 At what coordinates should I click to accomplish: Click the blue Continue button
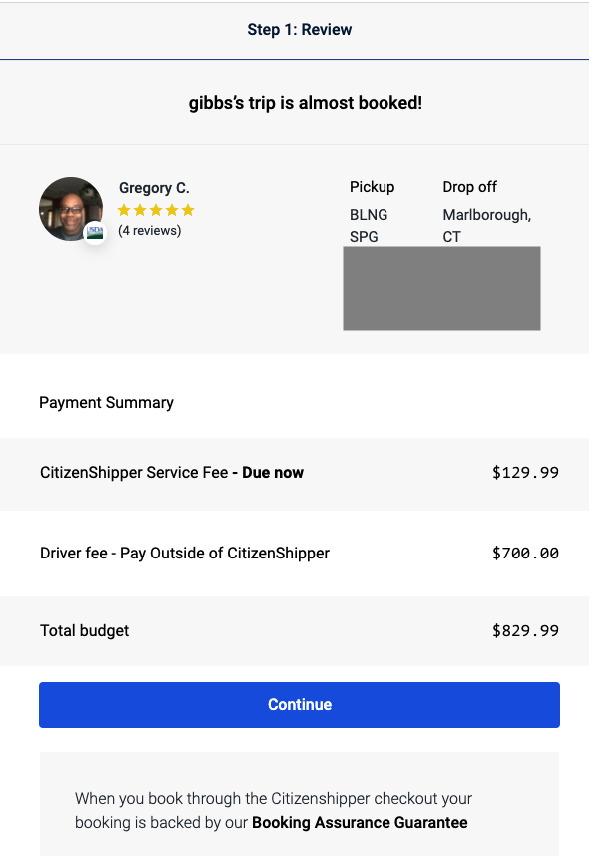coord(299,704)
